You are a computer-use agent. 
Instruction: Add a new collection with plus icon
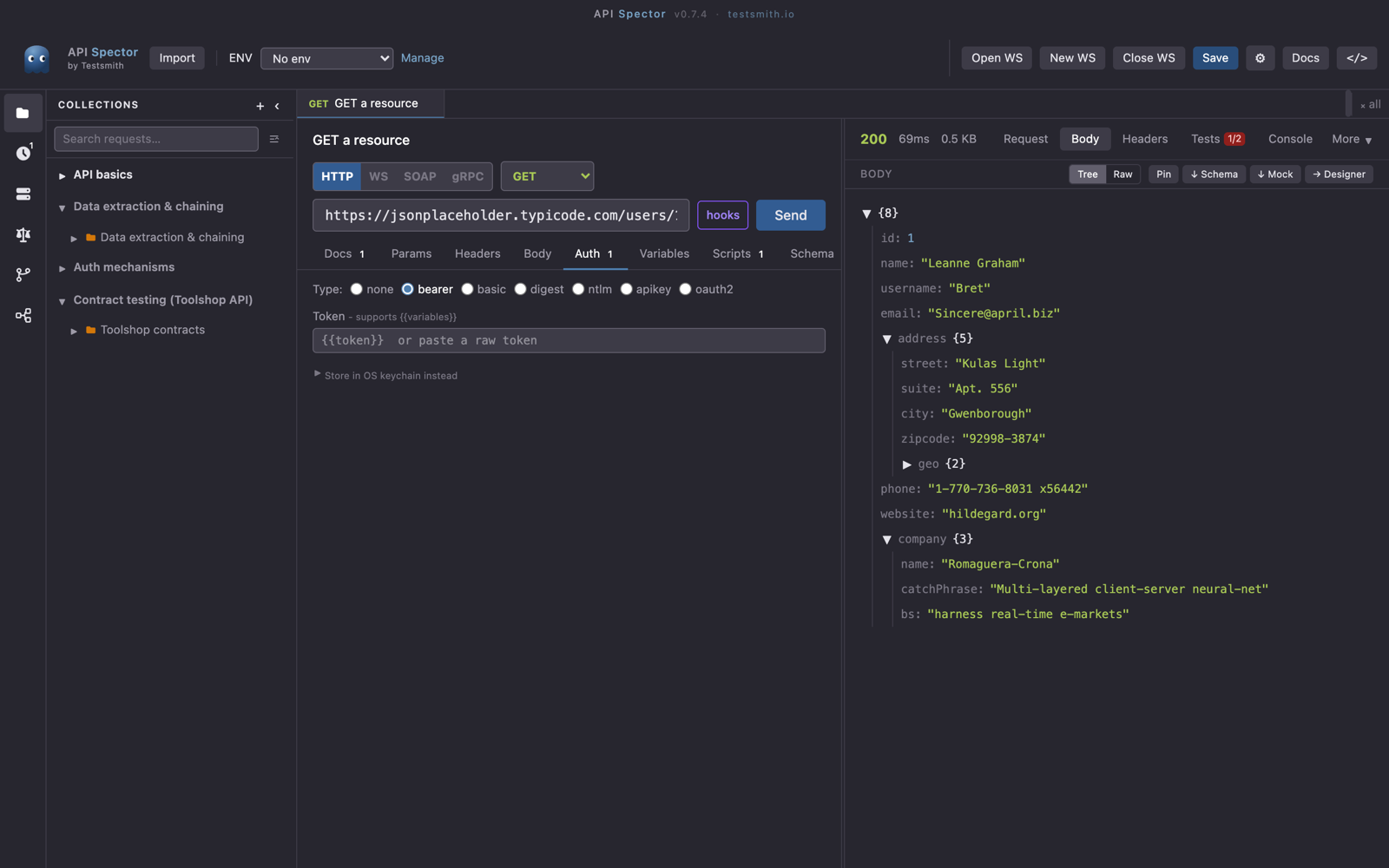(x=260, y=106)
